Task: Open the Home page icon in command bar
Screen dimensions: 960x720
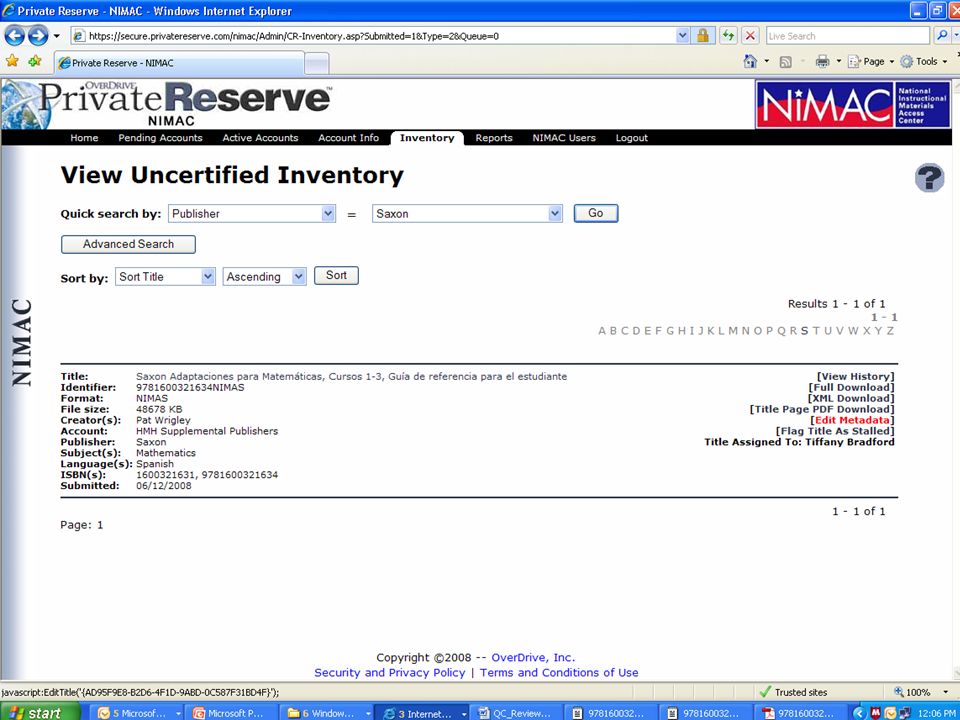Action: (750, 61)
